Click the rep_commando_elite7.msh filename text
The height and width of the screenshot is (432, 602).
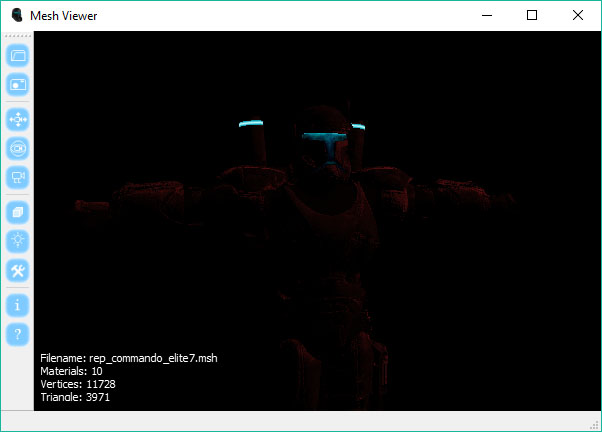(x=153, y=358)
